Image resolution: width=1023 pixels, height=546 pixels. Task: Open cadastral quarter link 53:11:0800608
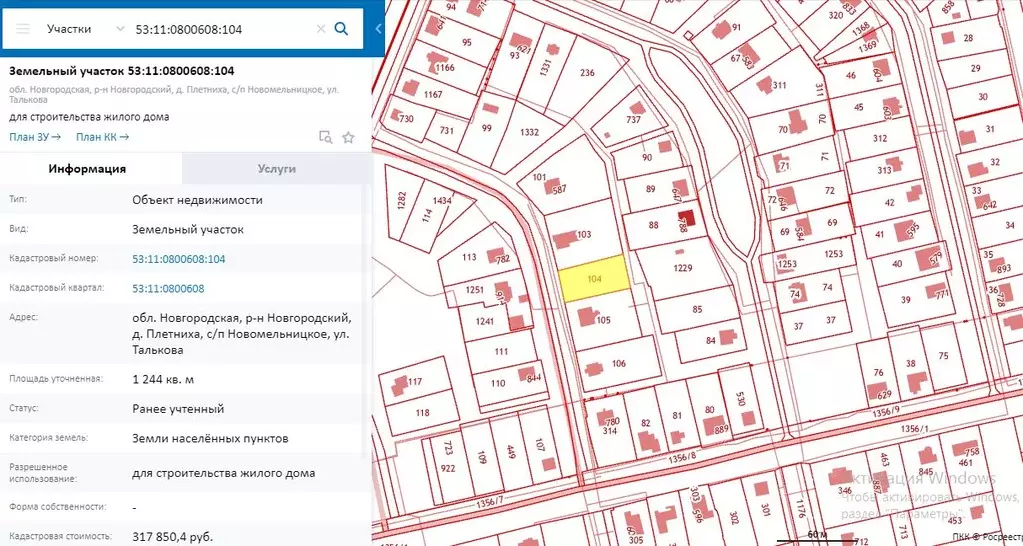click(168, 288)
